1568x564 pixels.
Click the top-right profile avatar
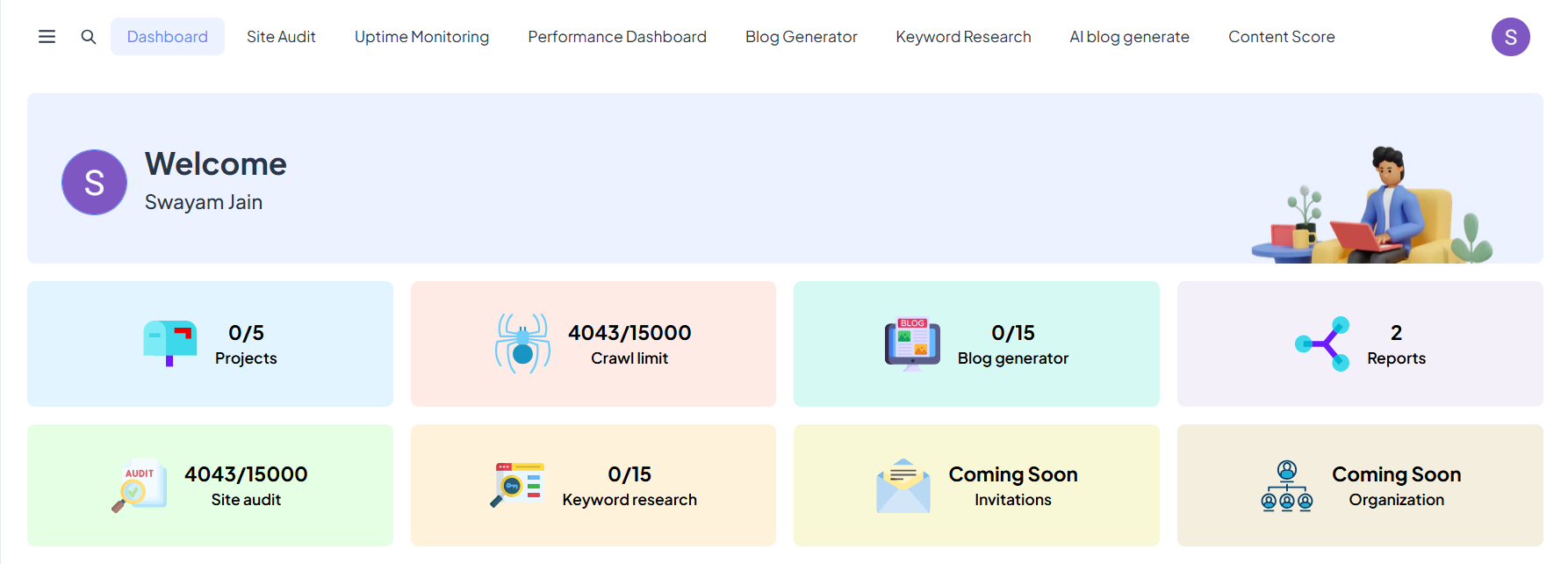[1510, 37]
